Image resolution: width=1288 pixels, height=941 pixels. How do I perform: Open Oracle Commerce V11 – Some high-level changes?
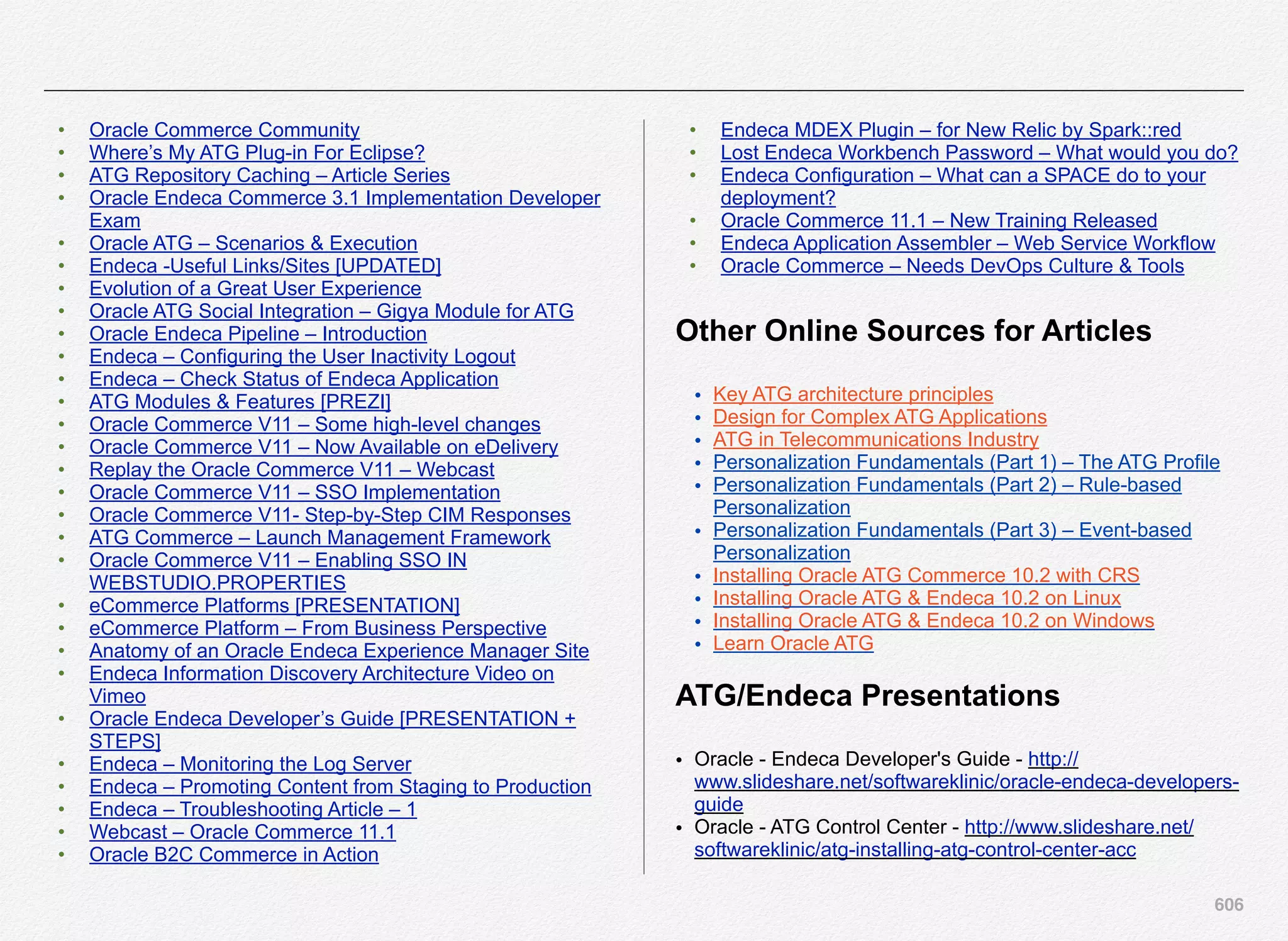coord(315,425)
